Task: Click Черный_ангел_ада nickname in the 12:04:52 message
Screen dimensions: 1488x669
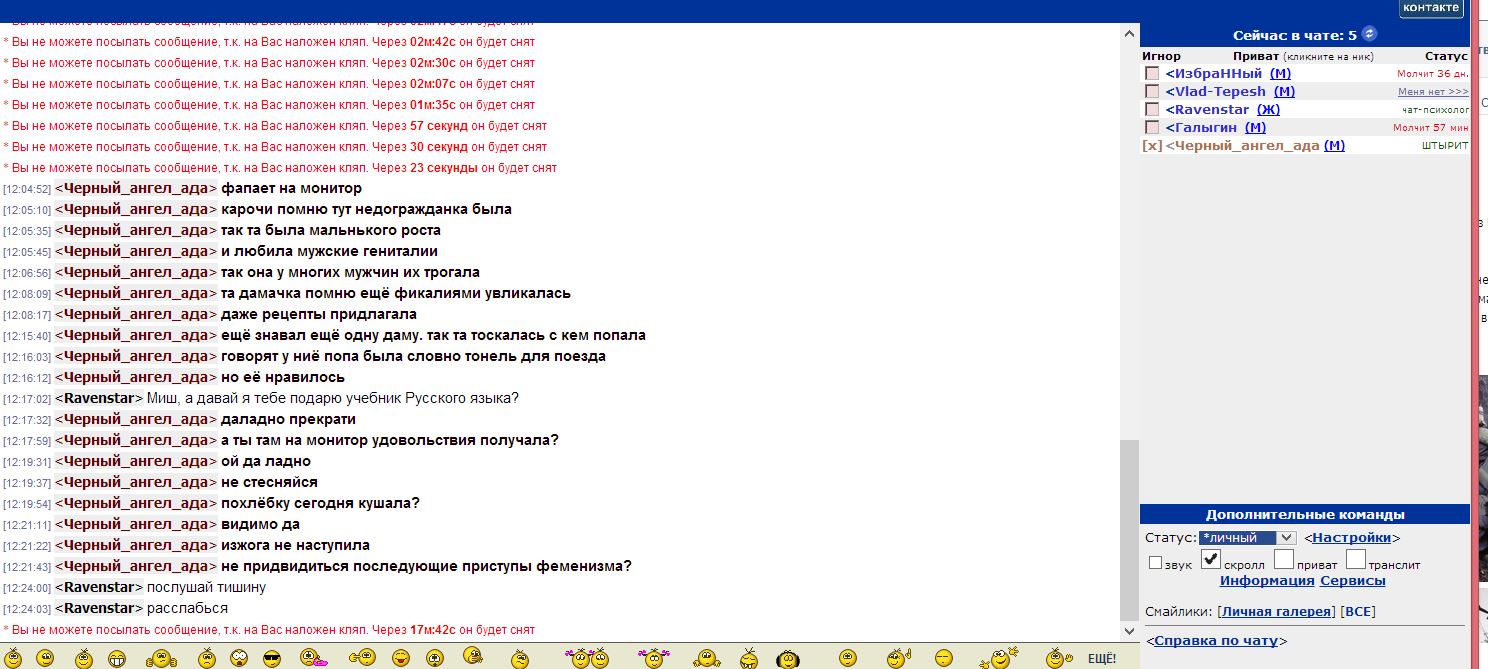Action: pos(136,189)
